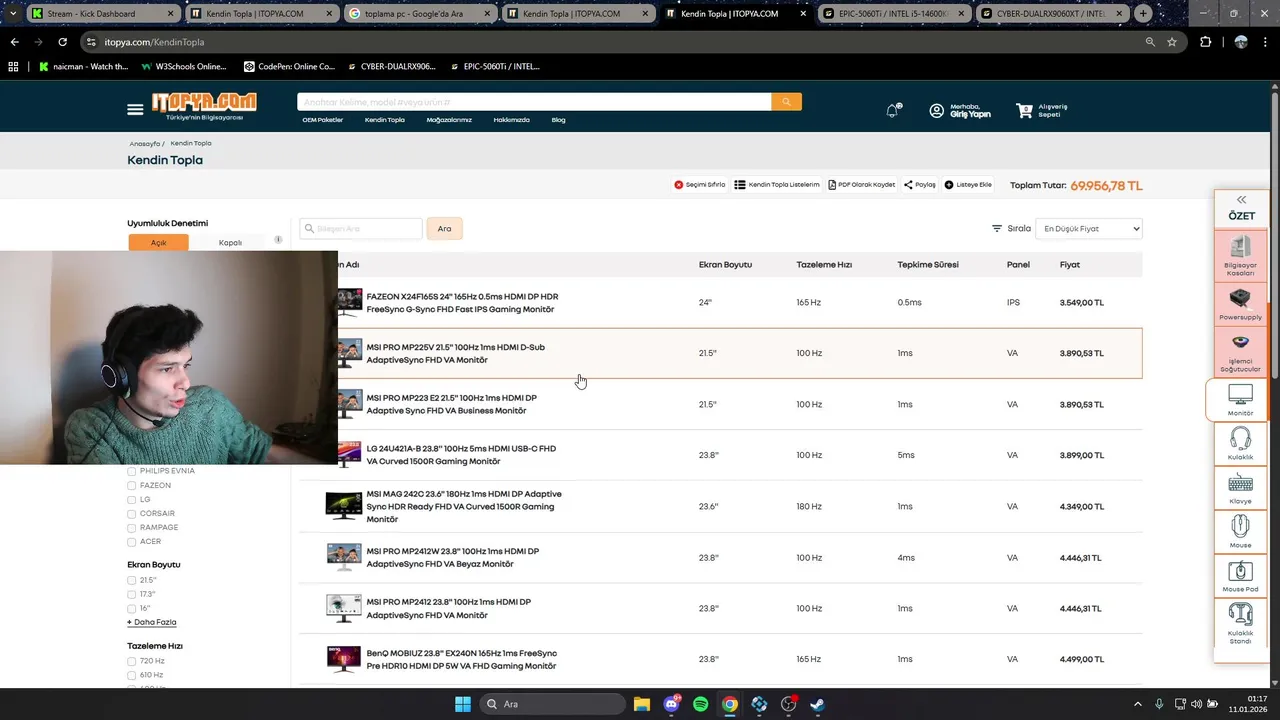The image size is (1280, 720).
Task: Show hidden system tray icons
Action: [1137, 704]
